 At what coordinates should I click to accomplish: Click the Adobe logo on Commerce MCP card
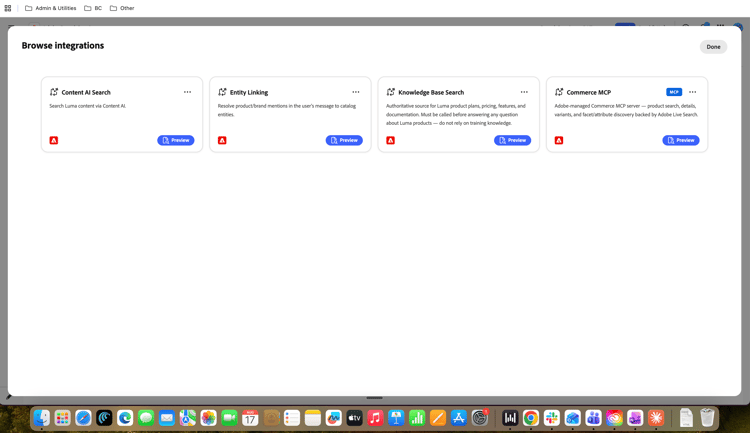tap(559, 140)
